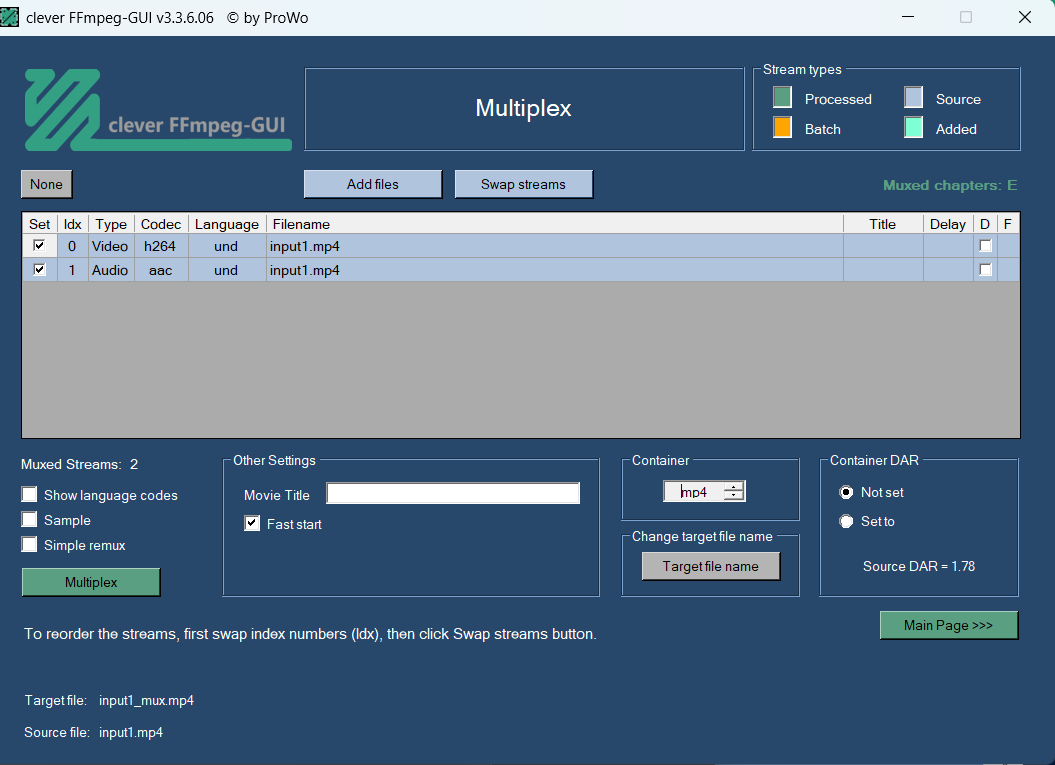Open the Target file name dialog
This screenshot has height=765, width=1055.
pyautogui.click(x=711, y=567)
